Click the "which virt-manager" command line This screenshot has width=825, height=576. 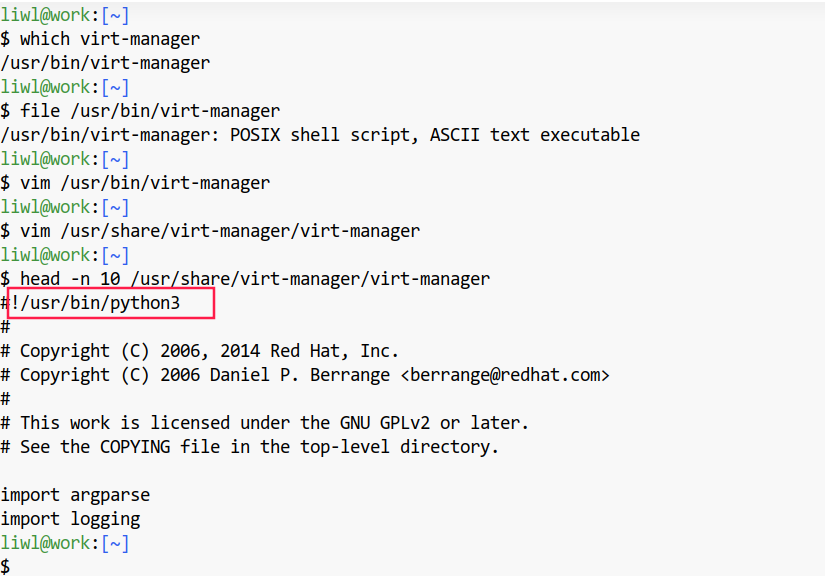pyautogui.click(x=109, y=39)
